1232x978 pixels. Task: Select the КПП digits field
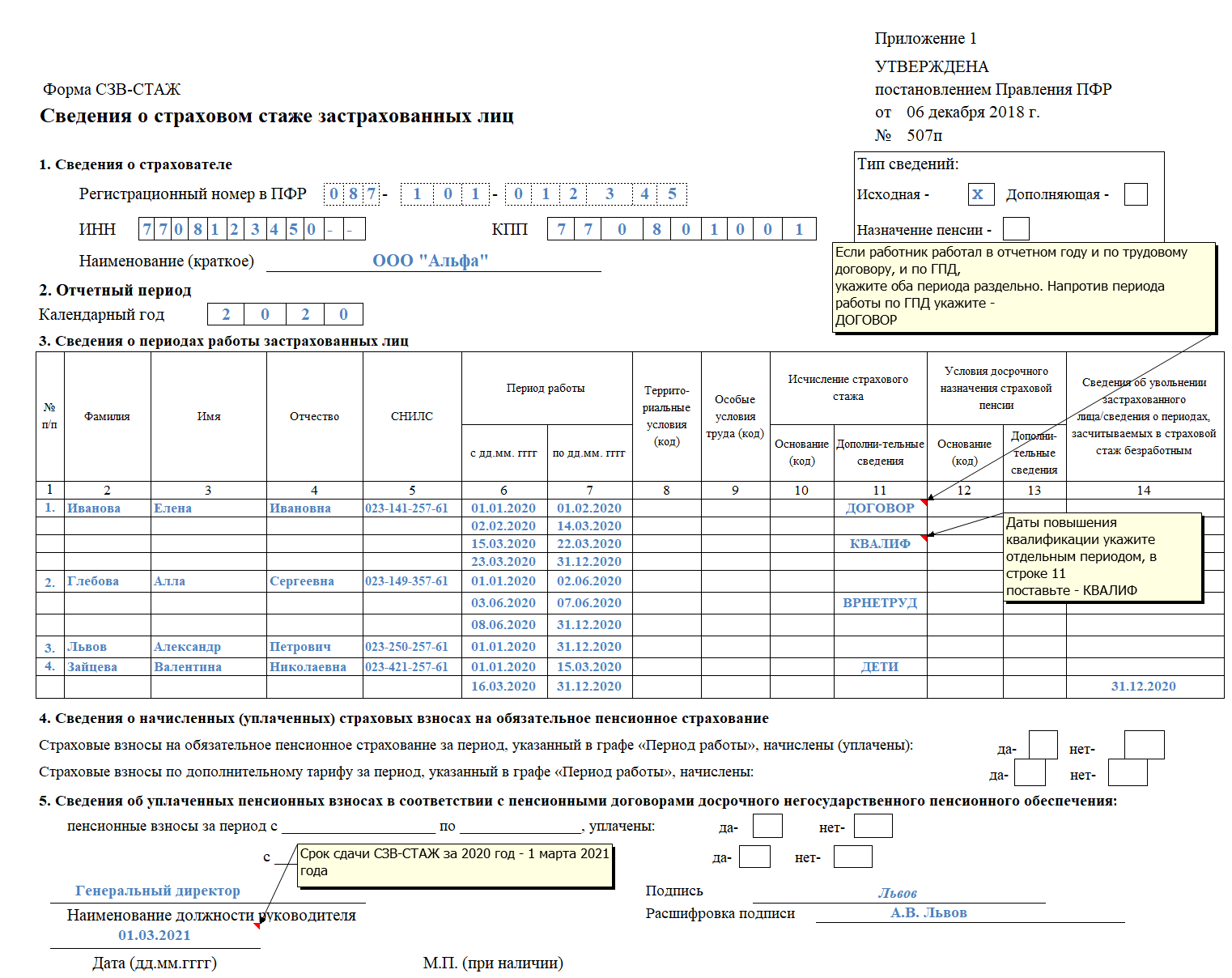click(682, 229)
